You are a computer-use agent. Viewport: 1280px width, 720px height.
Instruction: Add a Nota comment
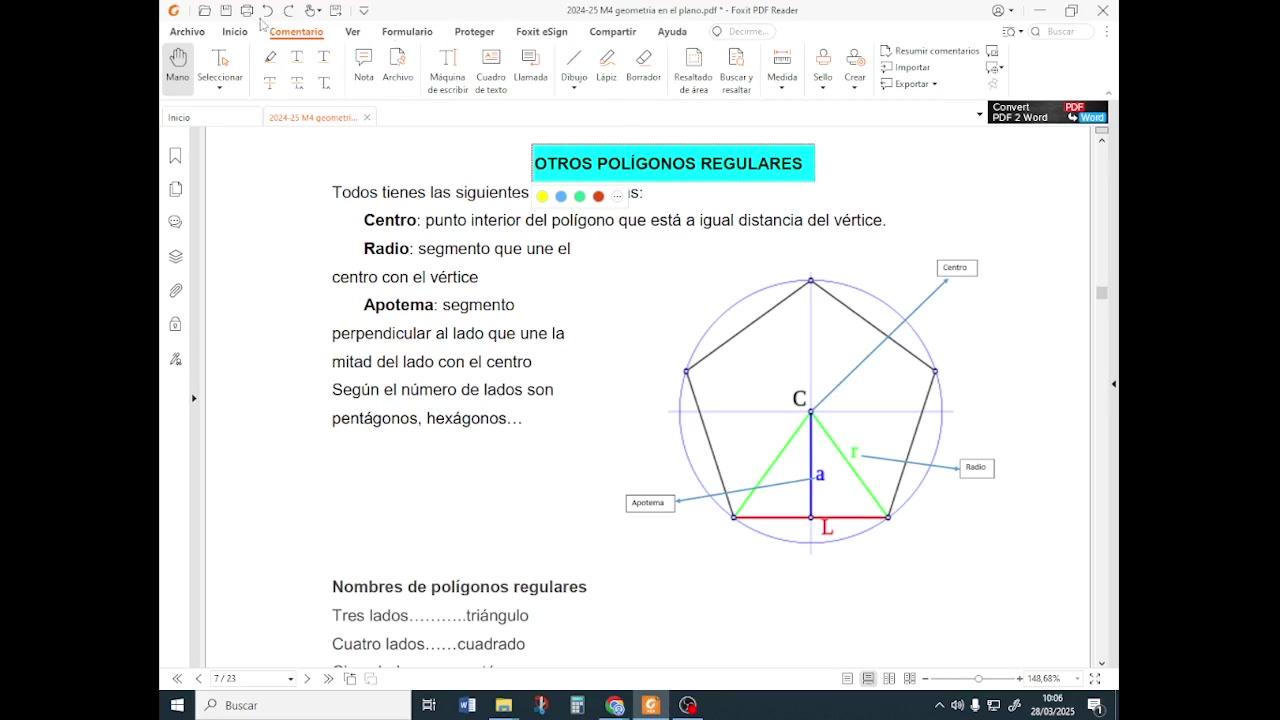(x=364, y=65)
